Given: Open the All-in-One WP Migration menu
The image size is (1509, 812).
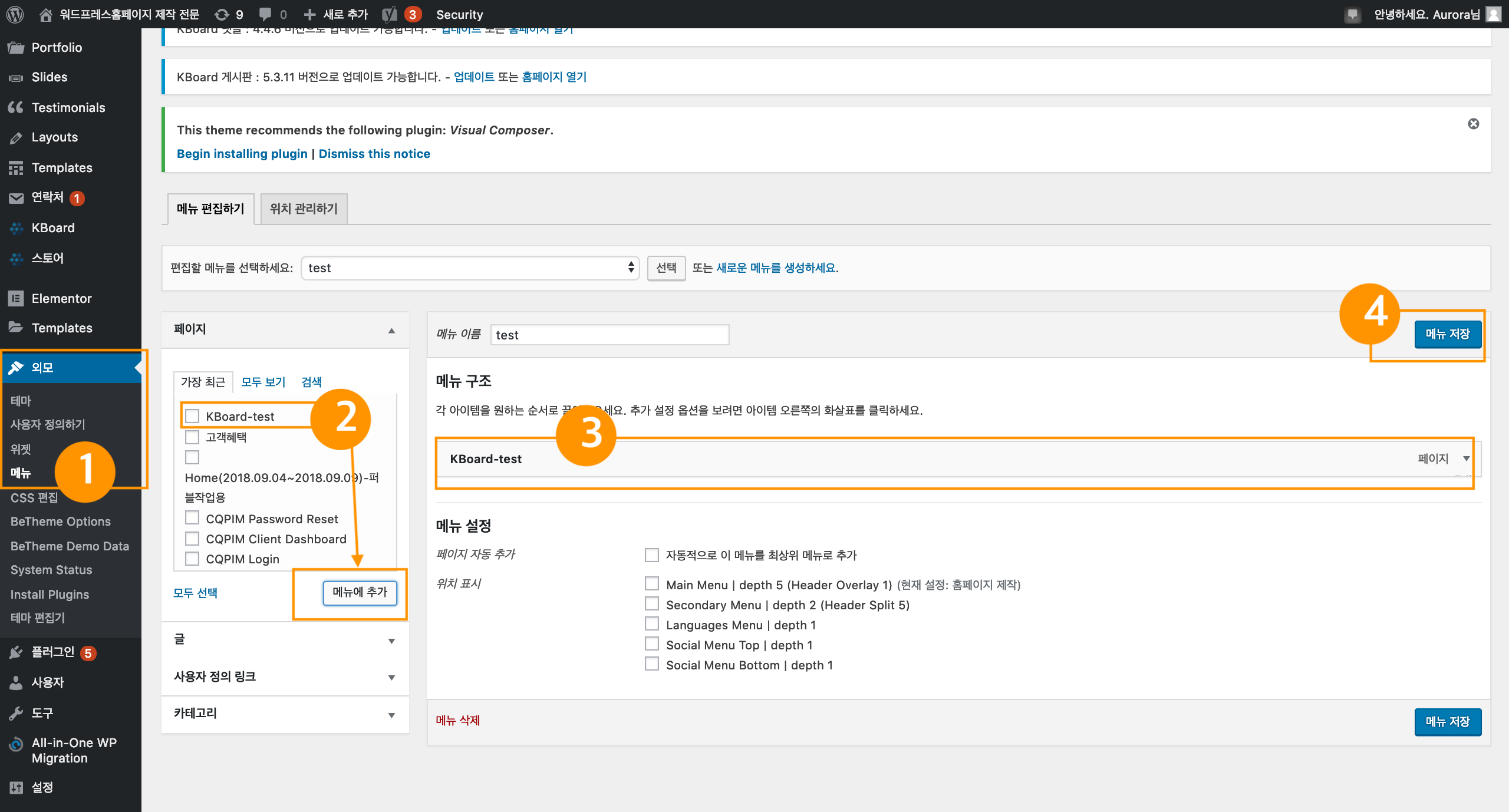Looking at the screenshot, I should coord(74,750).
